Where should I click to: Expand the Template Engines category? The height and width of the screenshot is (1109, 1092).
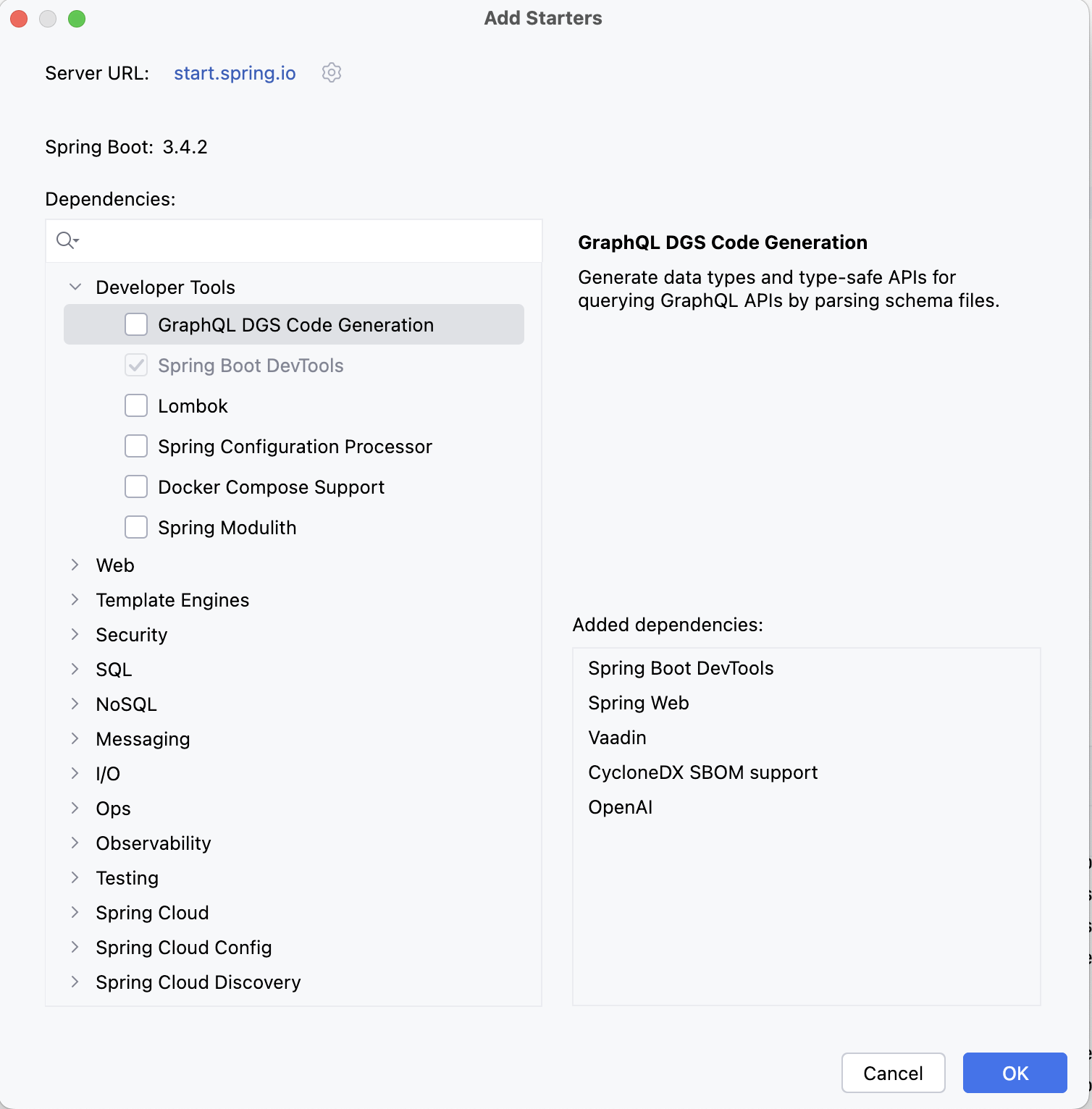coord(75,599)
